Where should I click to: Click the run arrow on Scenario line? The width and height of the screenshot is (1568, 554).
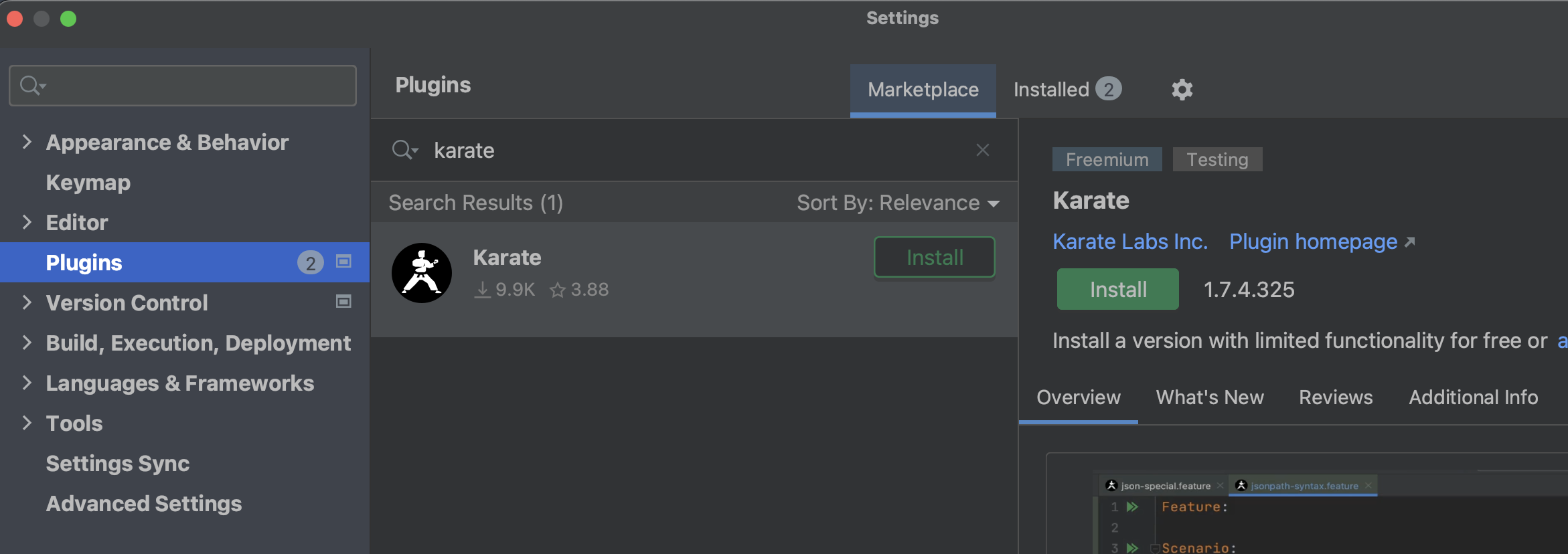(x=1132, y=547)
